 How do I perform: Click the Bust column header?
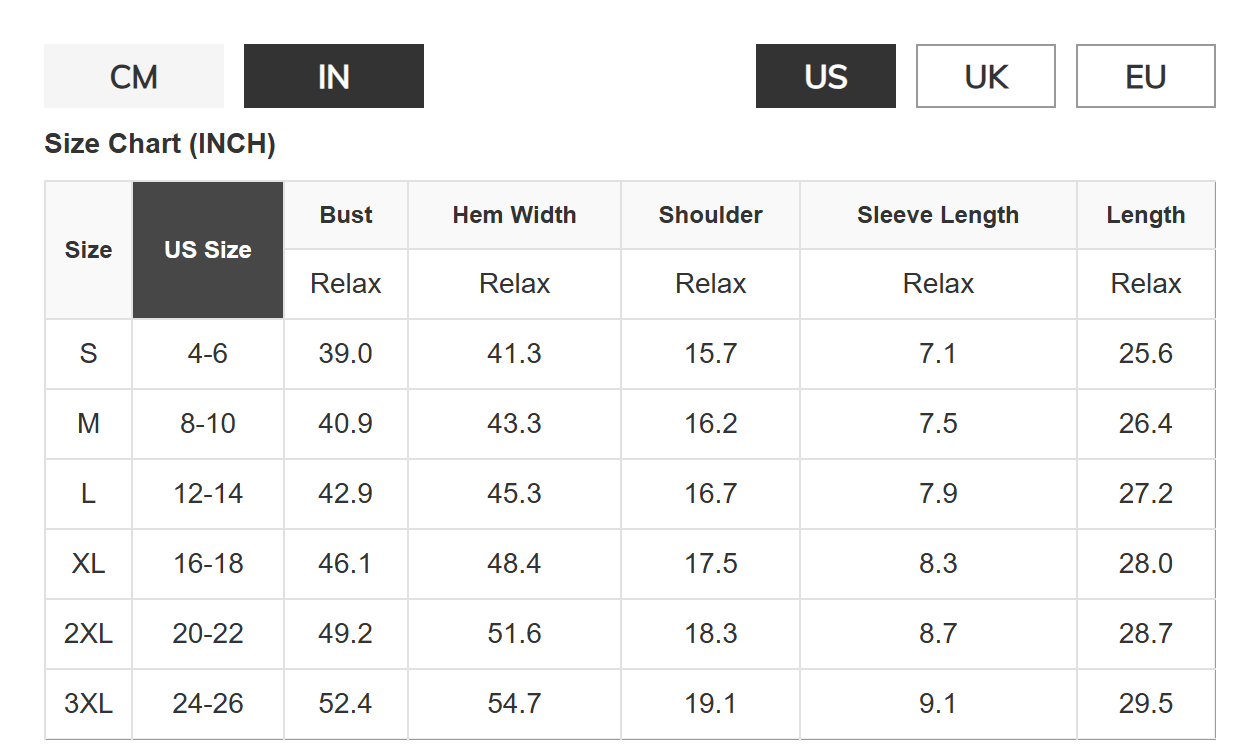click(346, 215)
